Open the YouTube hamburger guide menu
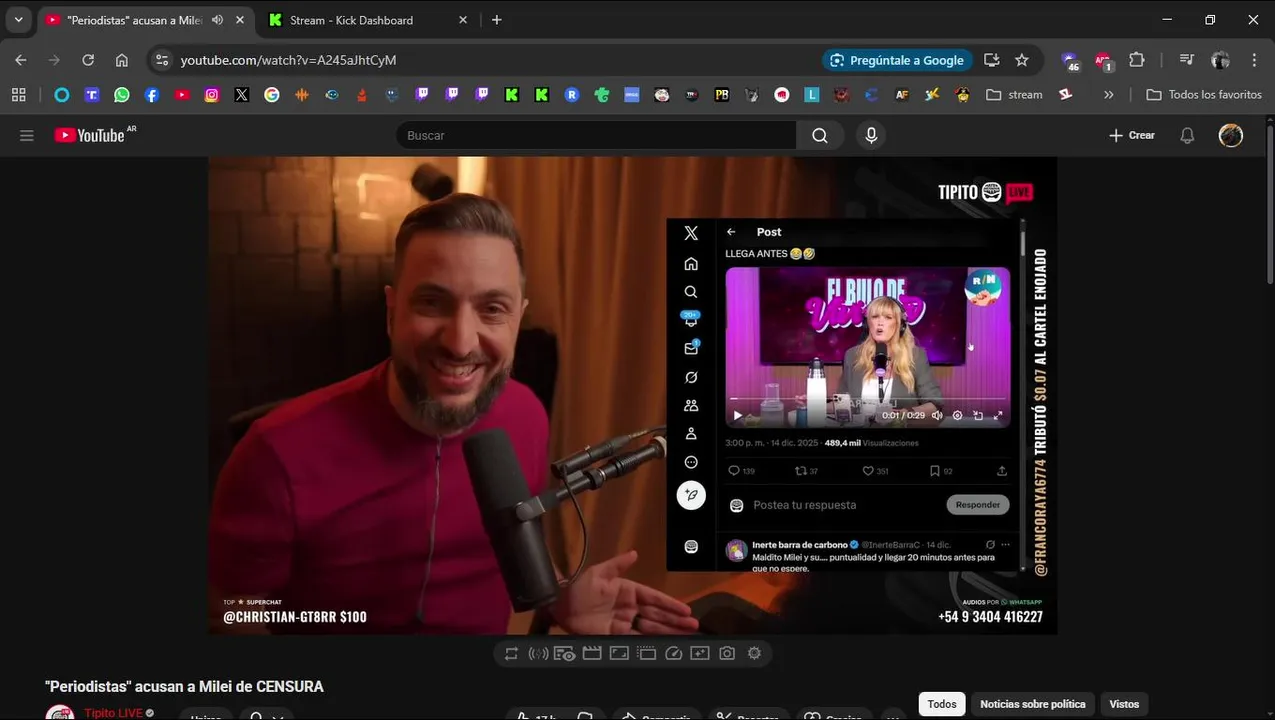Viewport: 1275px width, 720px height. click(x=27, y=135)
